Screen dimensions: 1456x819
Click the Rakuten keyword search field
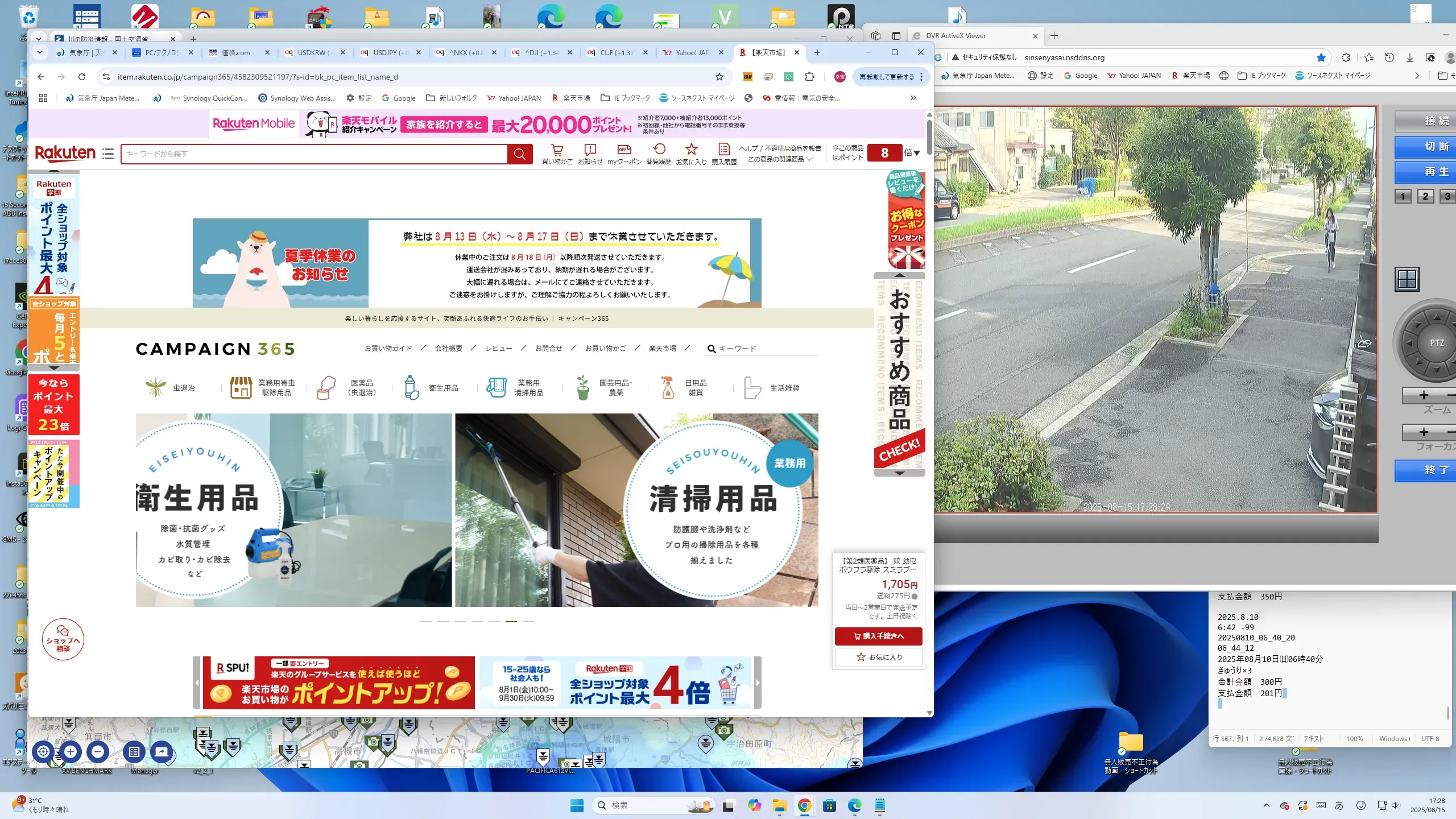pos(314,154)
